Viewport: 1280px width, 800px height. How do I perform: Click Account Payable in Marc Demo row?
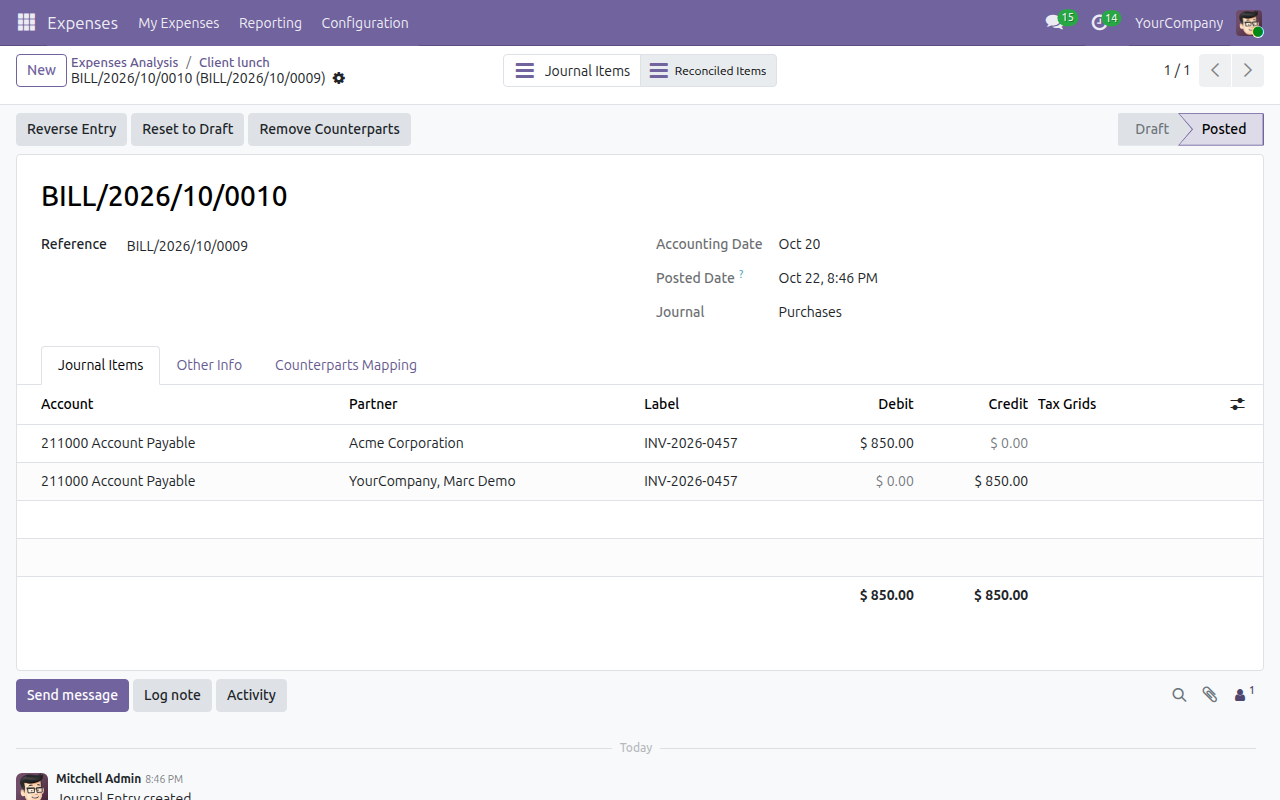tap(118, 481)
